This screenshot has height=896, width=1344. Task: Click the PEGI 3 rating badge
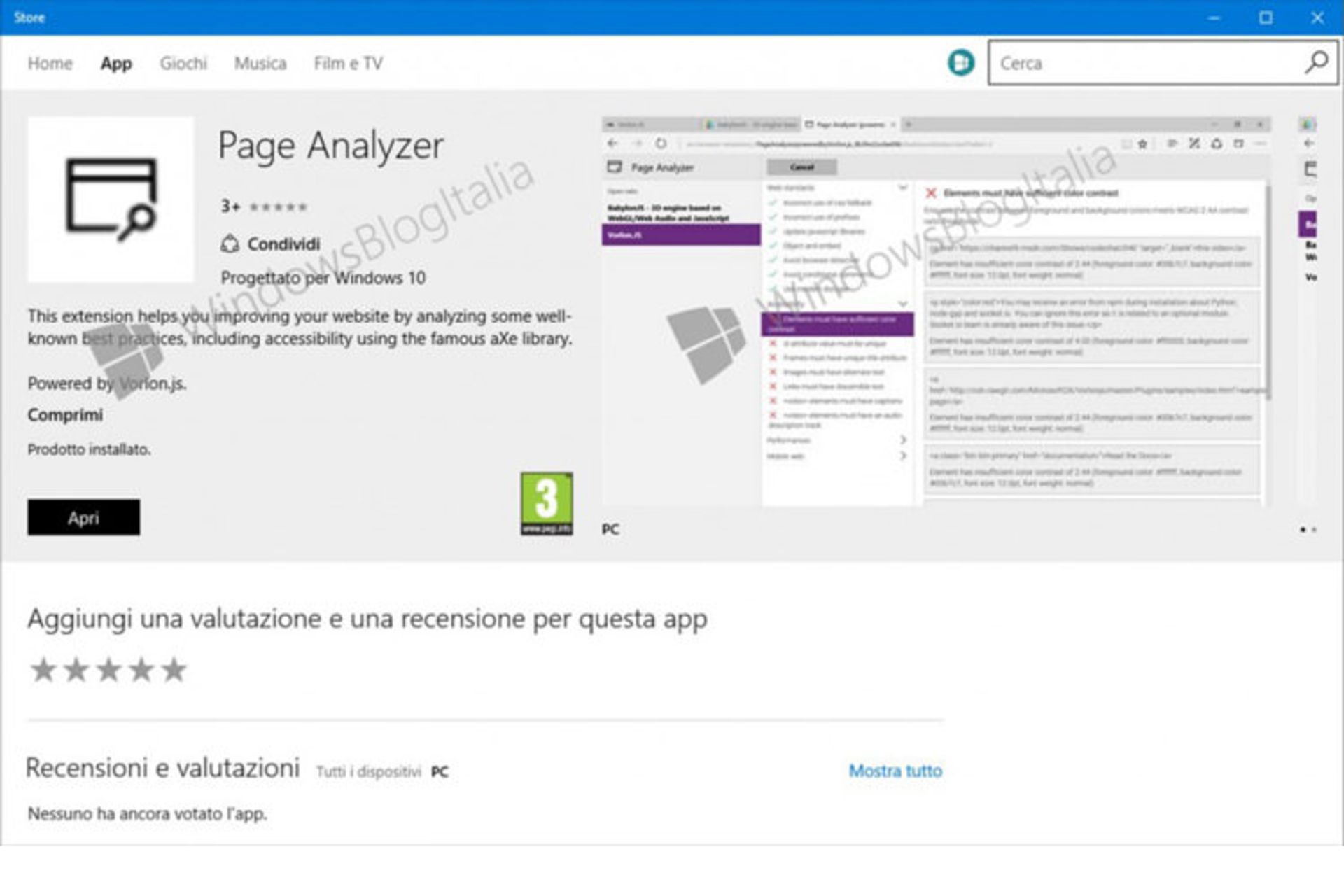tap(546, 503)
